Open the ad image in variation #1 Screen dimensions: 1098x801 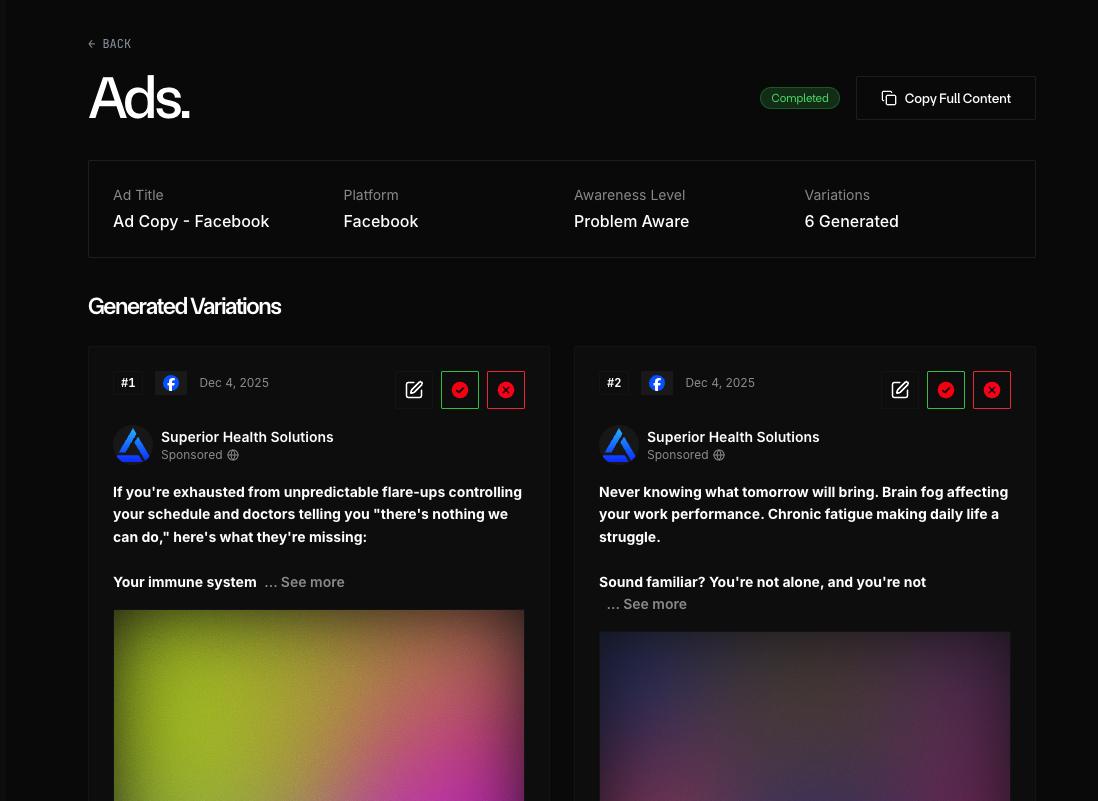[x=319, y=705]
